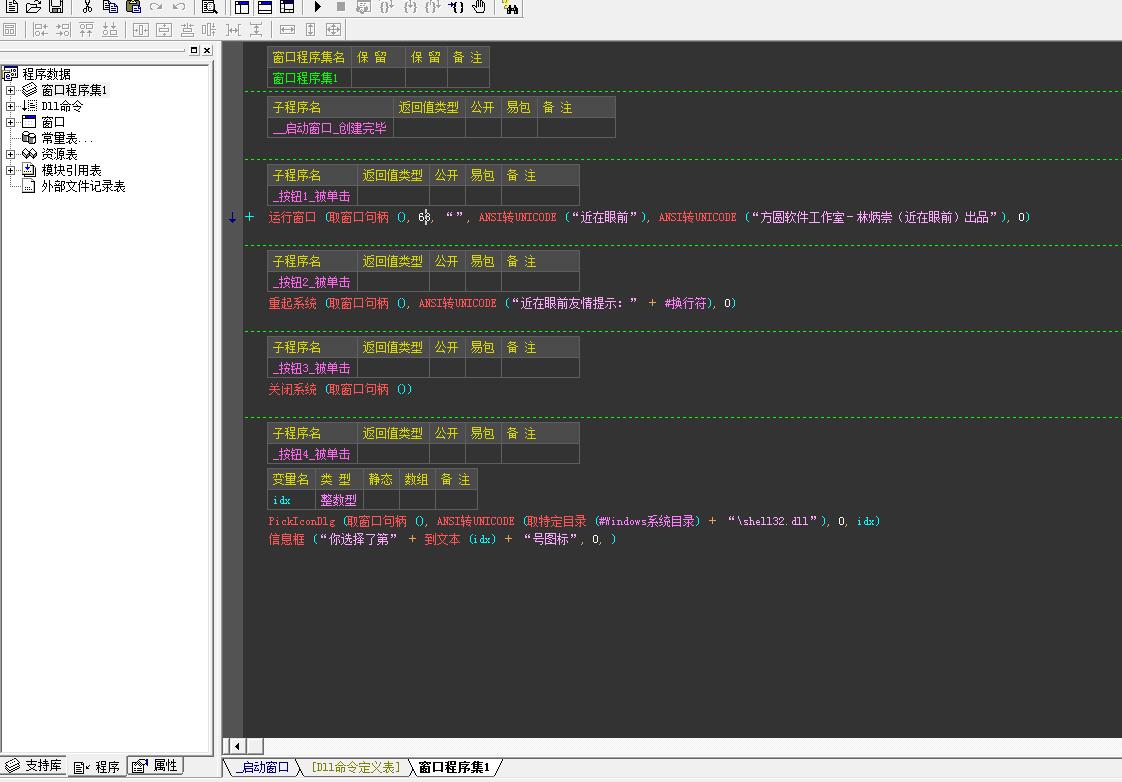Click the _按钮1_被单击 subroutine name
Screen dimensions: 1122x782
[312, 196]
